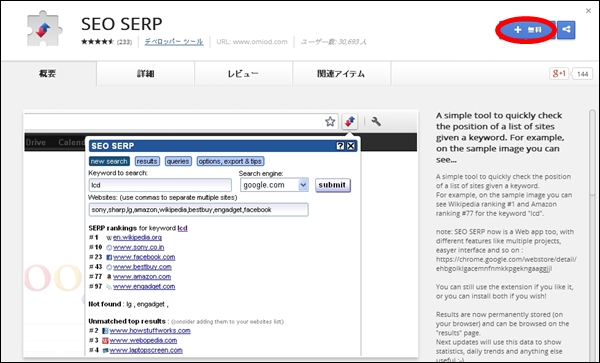Click the 'Not found : lg , engadget' text
Image resolution: width=600 pixels, height=363 pixels.
[x=128, y=304]
